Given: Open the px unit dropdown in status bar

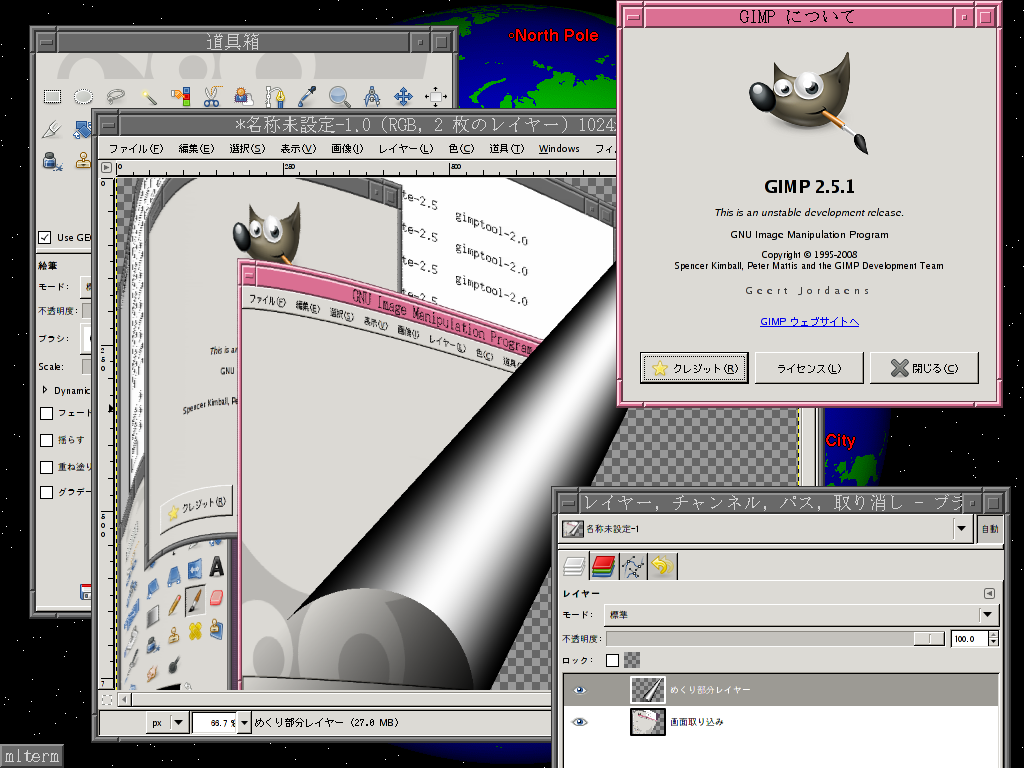Looking at the screenshot, I should coord(168,723).
